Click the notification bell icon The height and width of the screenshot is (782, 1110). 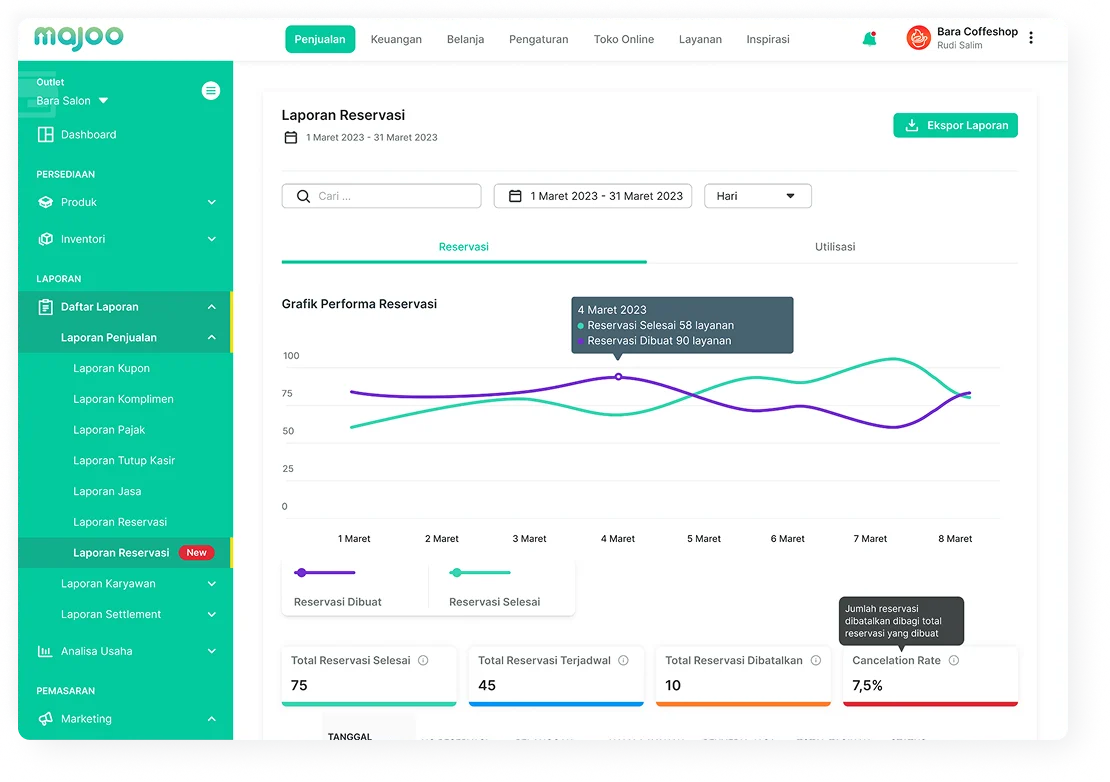[x=869, y=39]
